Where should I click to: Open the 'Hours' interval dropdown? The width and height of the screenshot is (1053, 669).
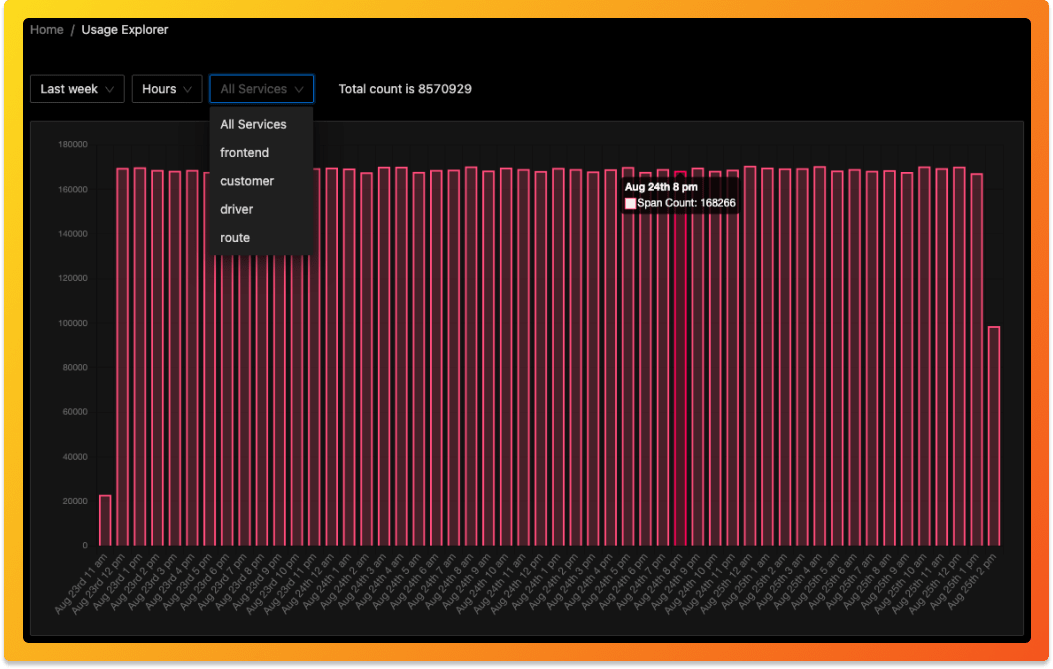[x=167, y=89]
